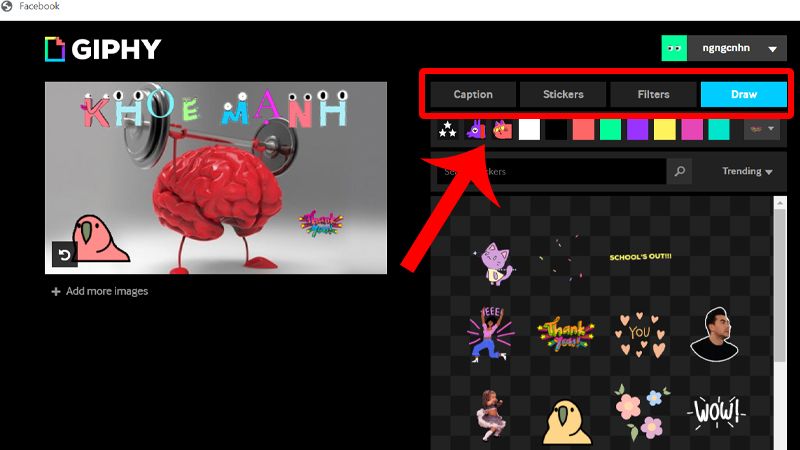
Task: Pick the purple color swatch
Action: click(637, 130)
